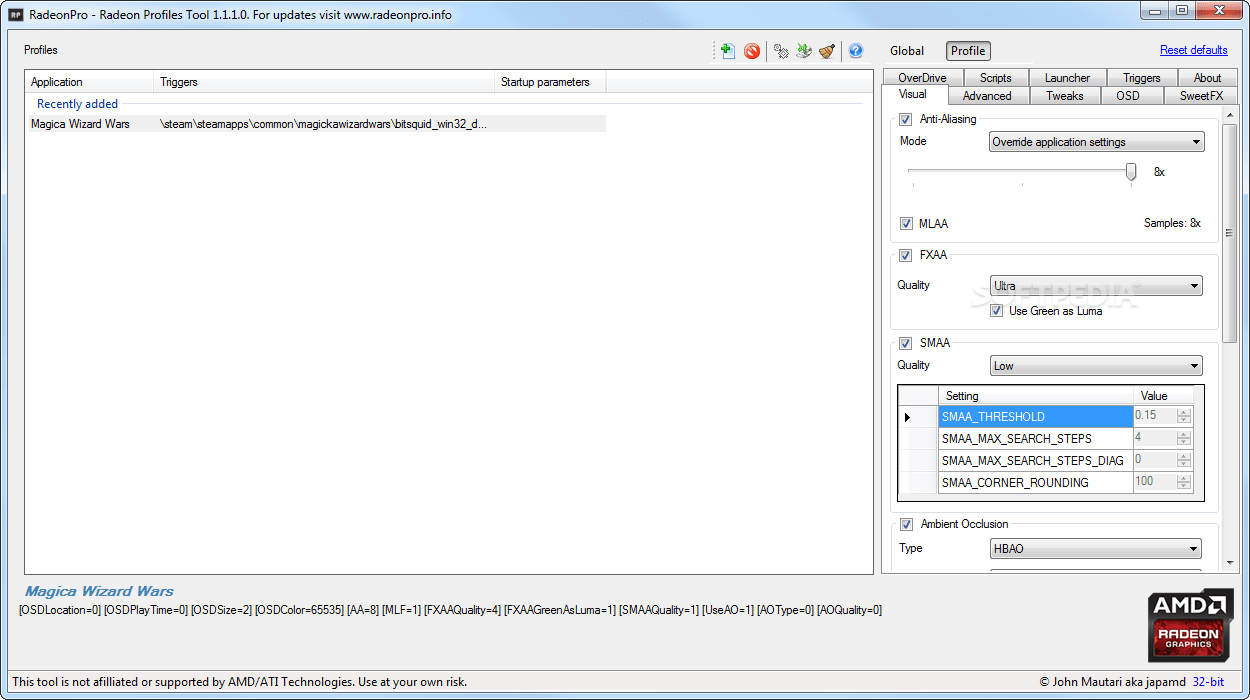Image resolution: width=1250 pixels, height=700 pixels.
Task: Open the gears settings icon in toolbar
Action: (x=781, y=51)
